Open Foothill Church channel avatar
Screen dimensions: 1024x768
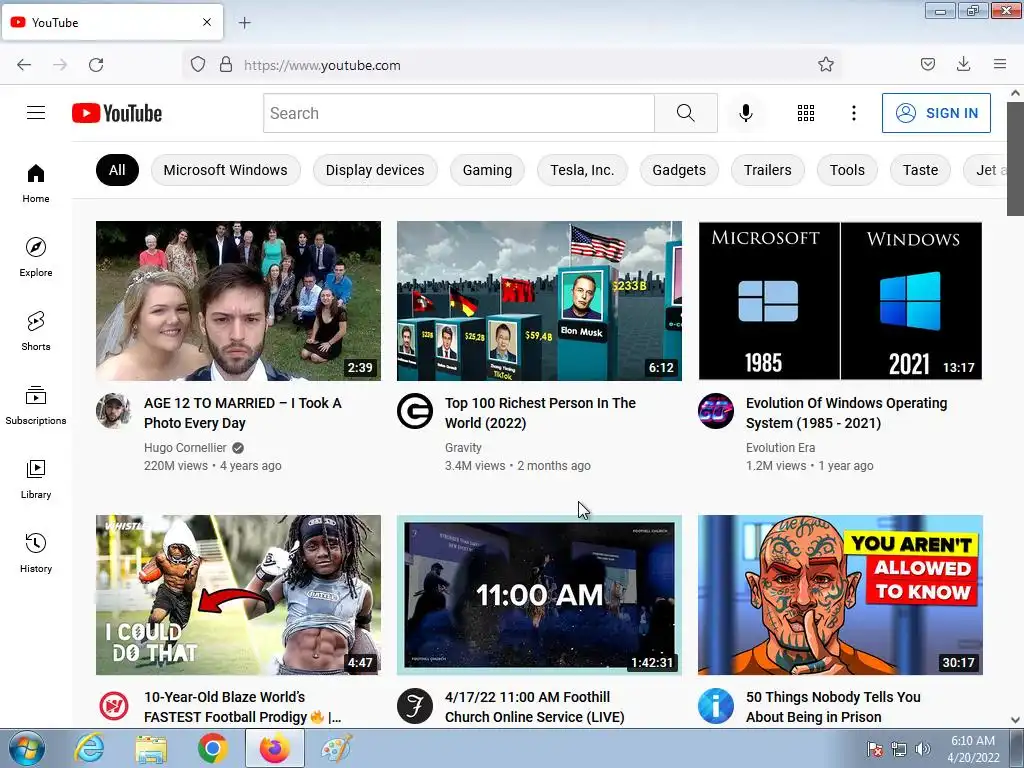click(415, 705)
